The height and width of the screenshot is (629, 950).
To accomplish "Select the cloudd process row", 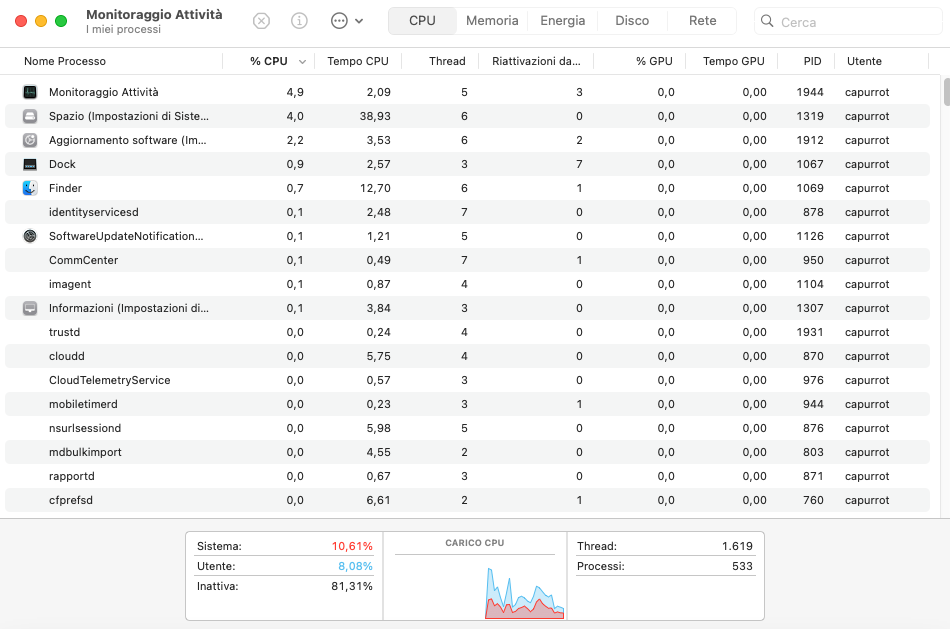I will click(x=467, y=356).
